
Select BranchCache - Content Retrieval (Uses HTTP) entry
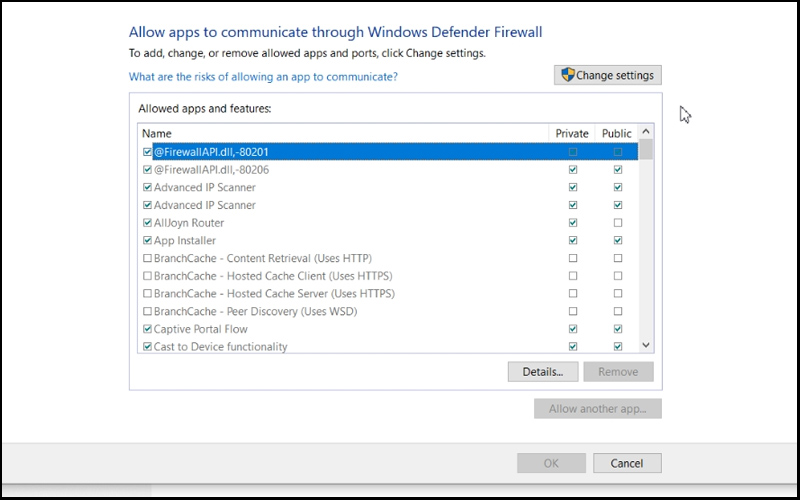tap(388, 258)
